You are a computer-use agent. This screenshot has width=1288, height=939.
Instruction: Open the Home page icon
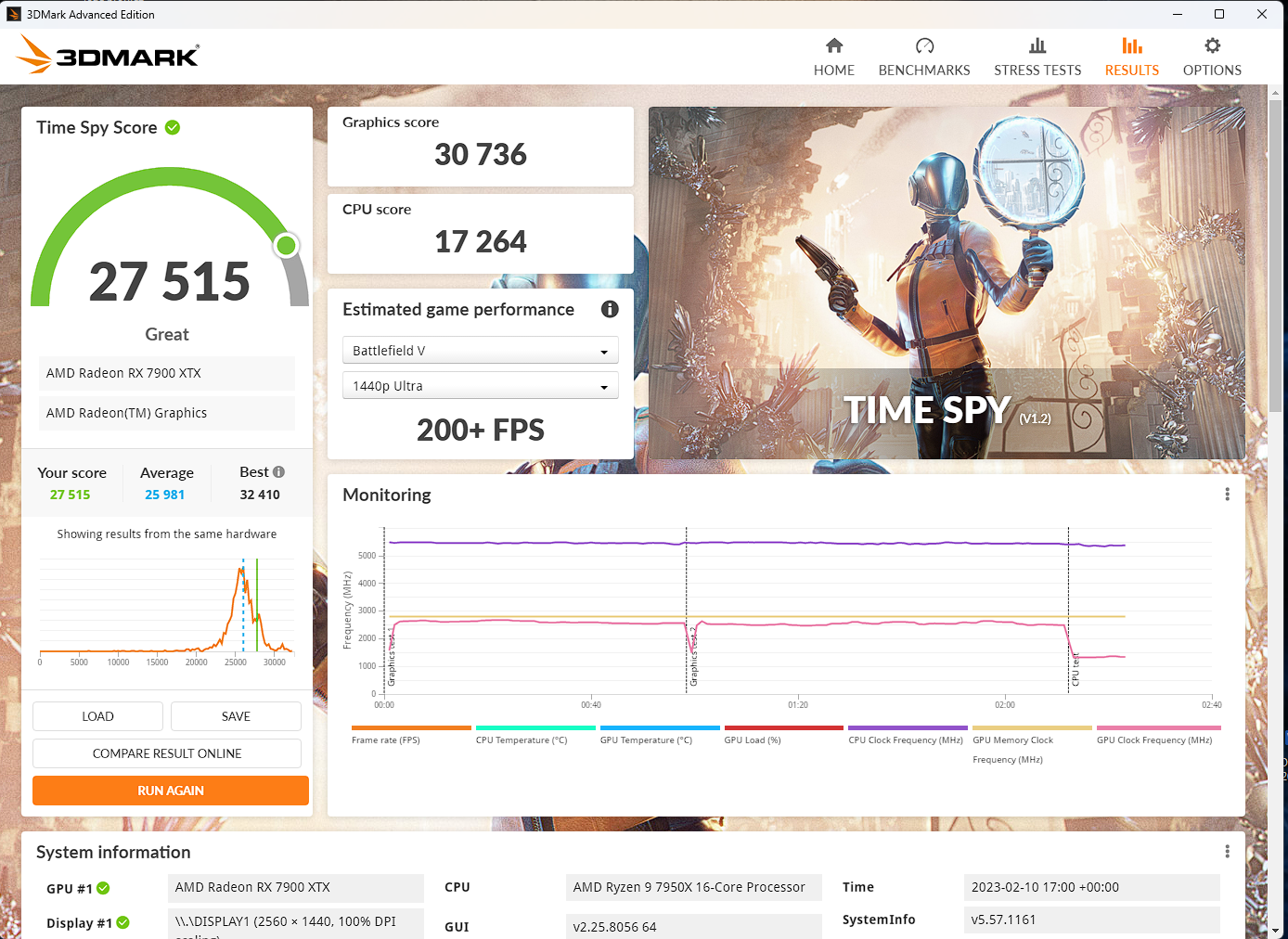833,46
